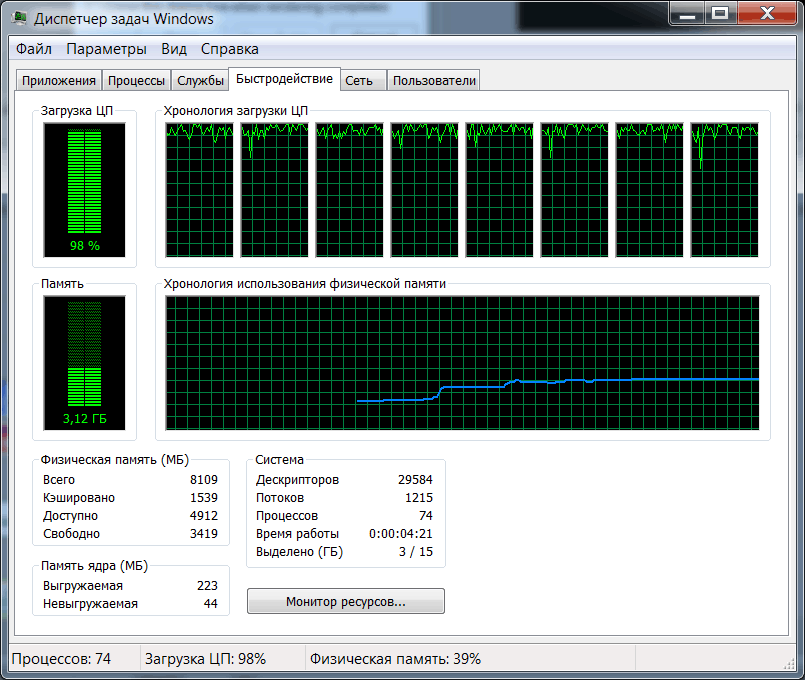Viewport: 805px width, 680px height.
Task: Click the Система group label
Action: pyautogui.click(x=279, y=460)
